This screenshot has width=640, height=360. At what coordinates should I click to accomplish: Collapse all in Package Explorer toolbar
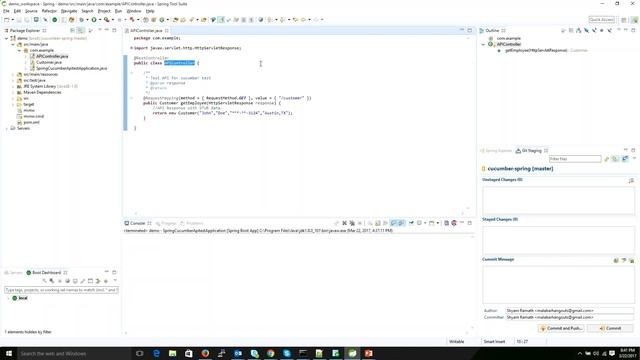click(x=73, y=31)
